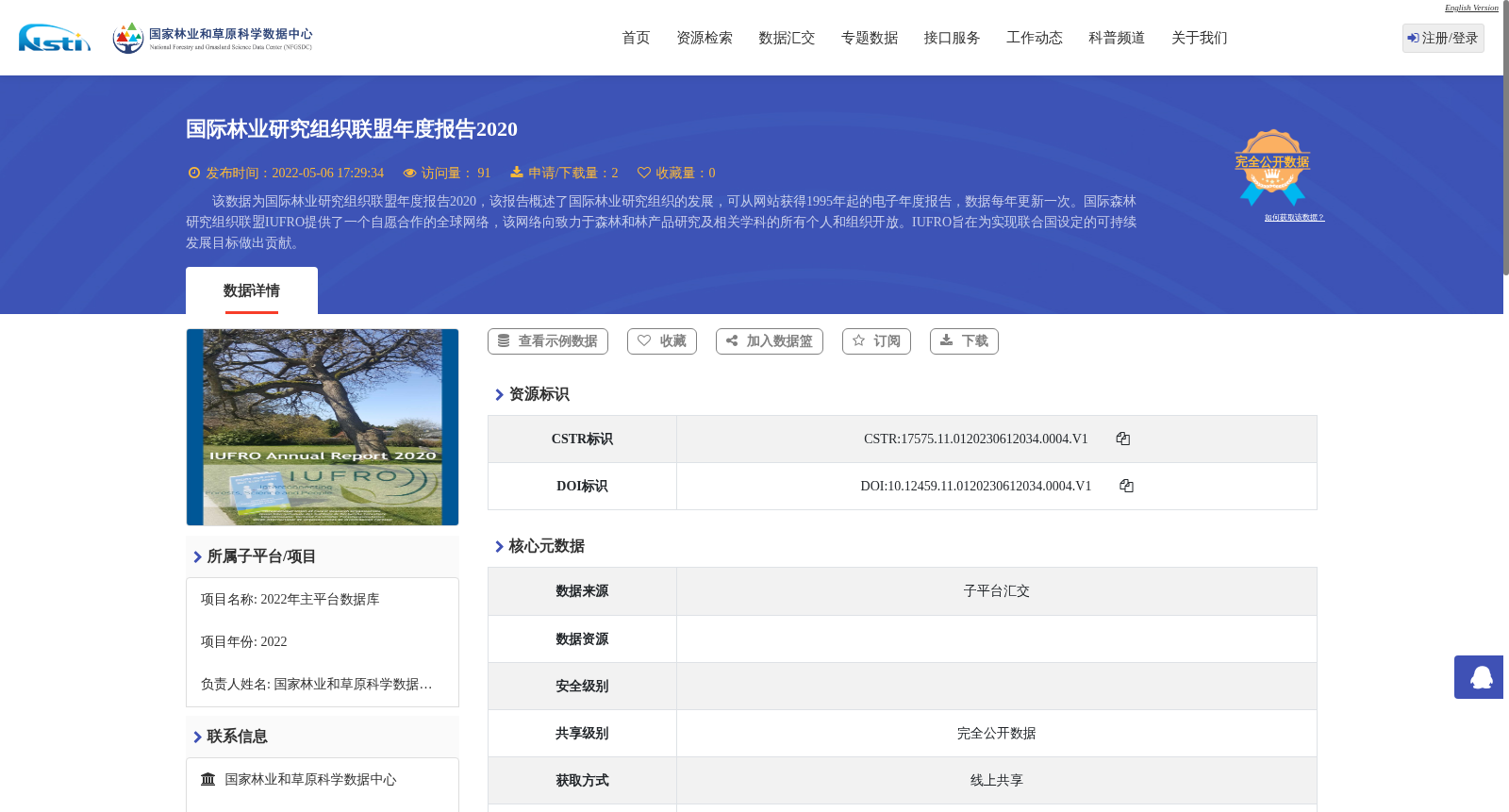This screenshot has height=812, width=1509.
Task: Click the chevron next to 联系信息
Action: tap(197, 737)
